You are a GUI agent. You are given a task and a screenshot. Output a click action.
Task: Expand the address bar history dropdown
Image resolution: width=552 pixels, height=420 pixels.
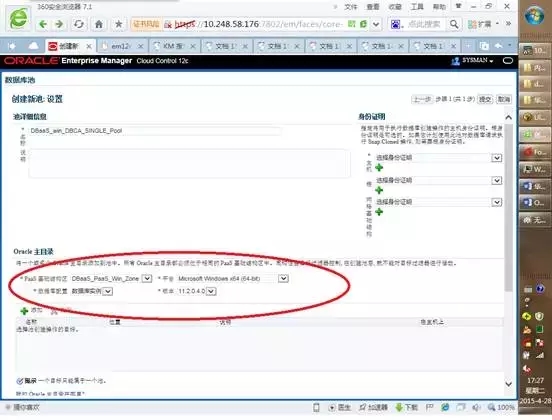(x=376, y=24)
